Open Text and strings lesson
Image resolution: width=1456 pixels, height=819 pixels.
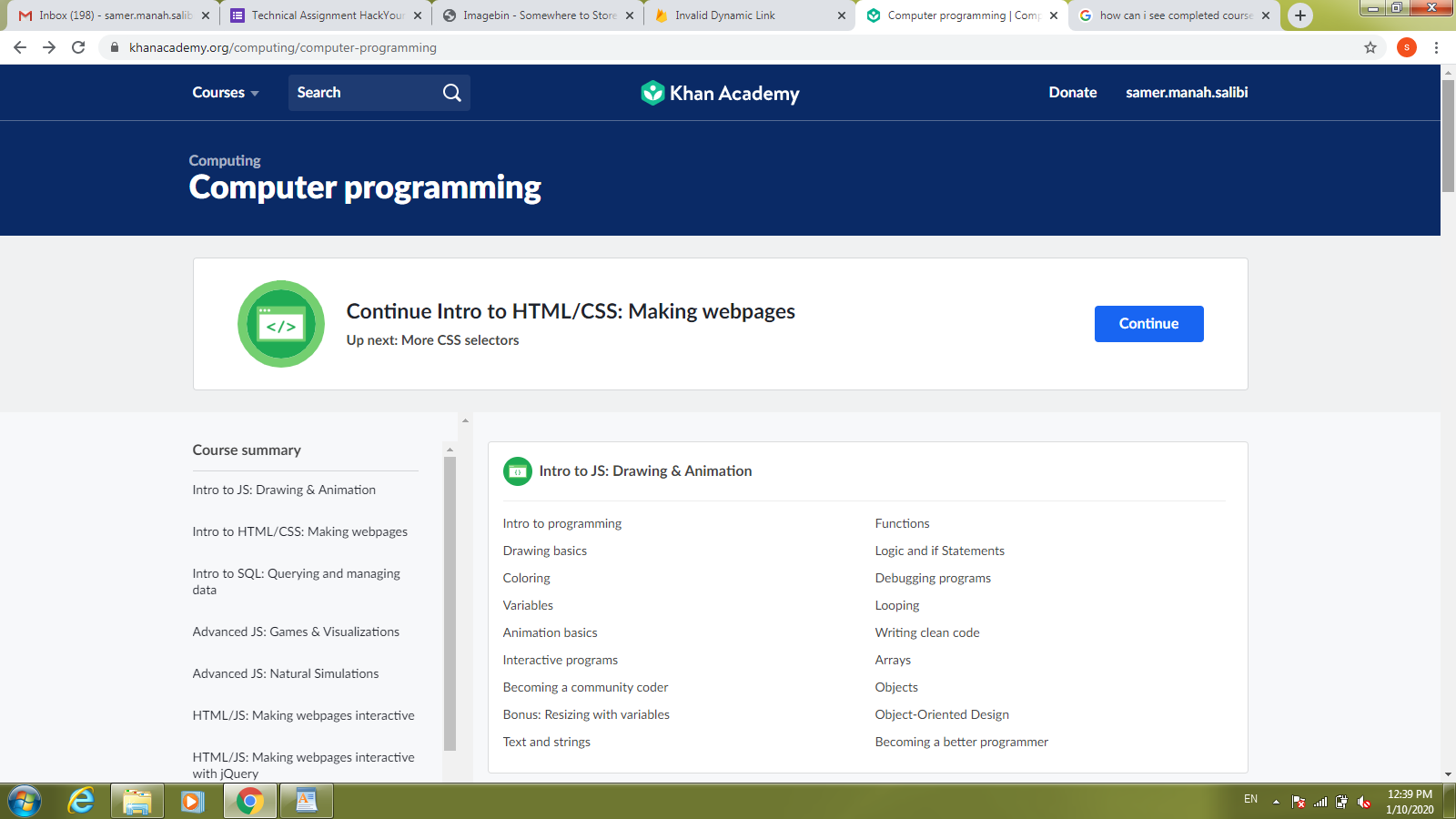tap(547, 743)
